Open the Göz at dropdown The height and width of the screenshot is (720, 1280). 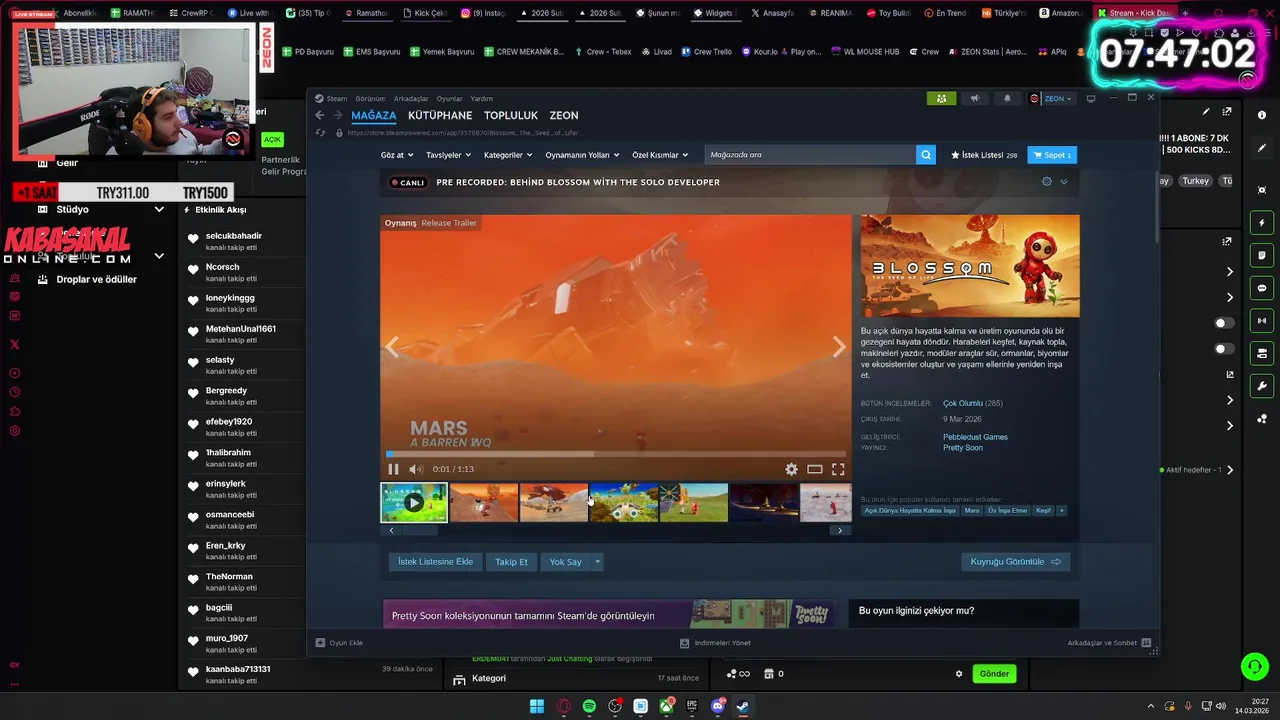pos(396,155)
